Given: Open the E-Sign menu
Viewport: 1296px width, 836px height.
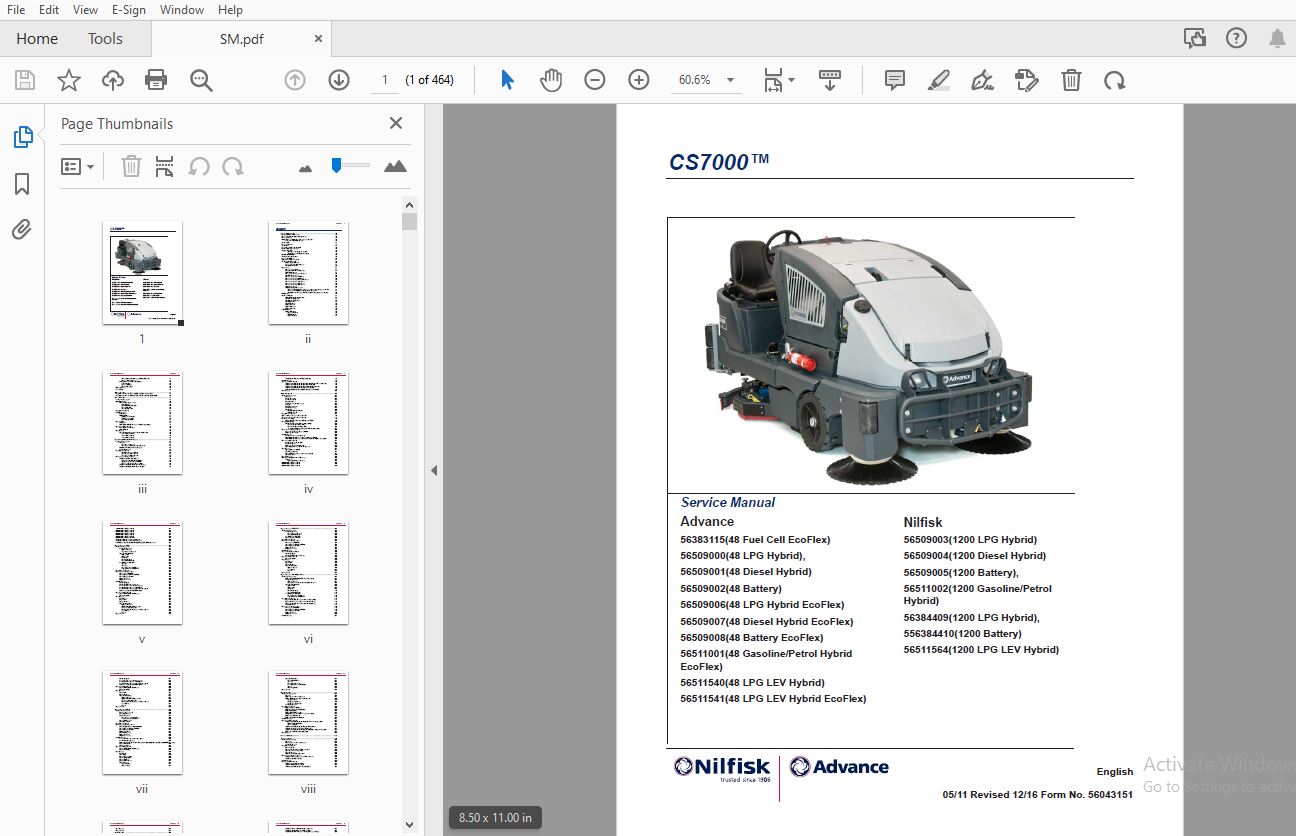Looking at the screenshot, I should pyautogui.click(x=128, y=9).
